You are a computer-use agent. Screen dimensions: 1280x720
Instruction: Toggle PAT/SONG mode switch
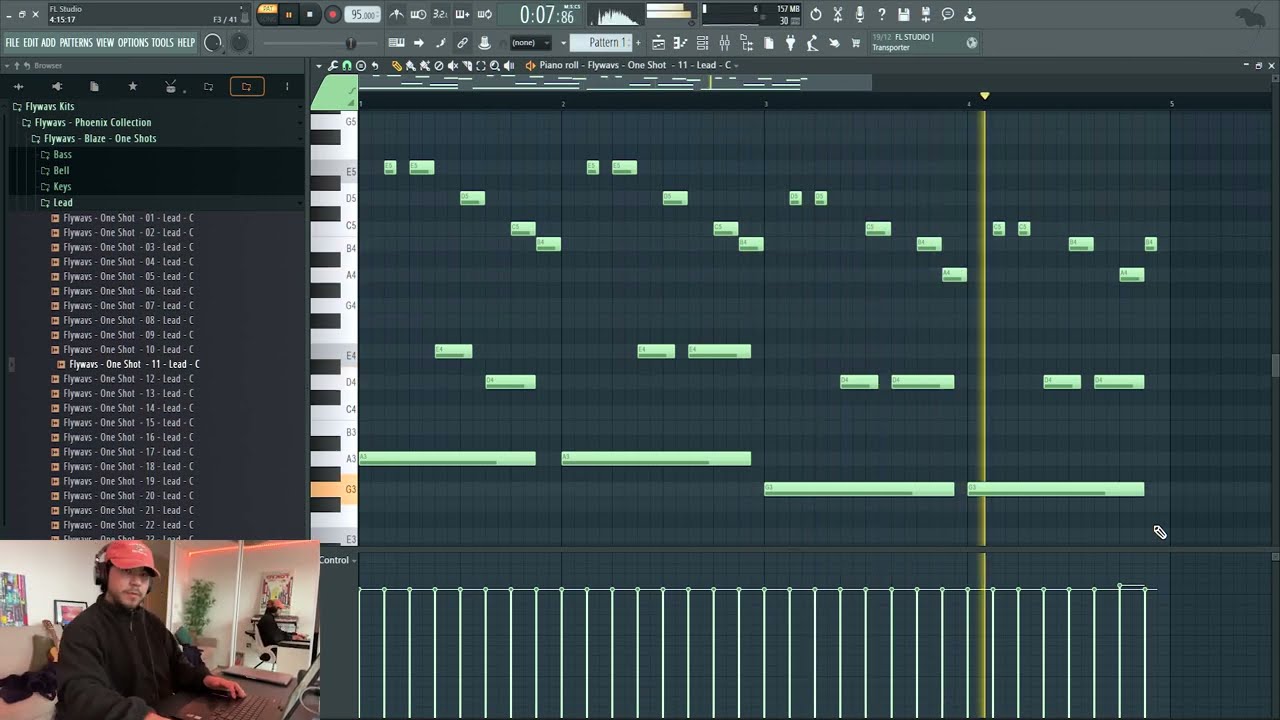(x=267, y=14)
